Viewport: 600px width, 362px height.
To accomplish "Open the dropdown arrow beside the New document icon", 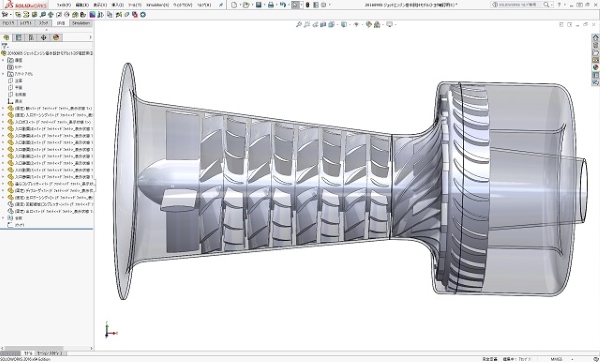I will (x=240, y=5).
